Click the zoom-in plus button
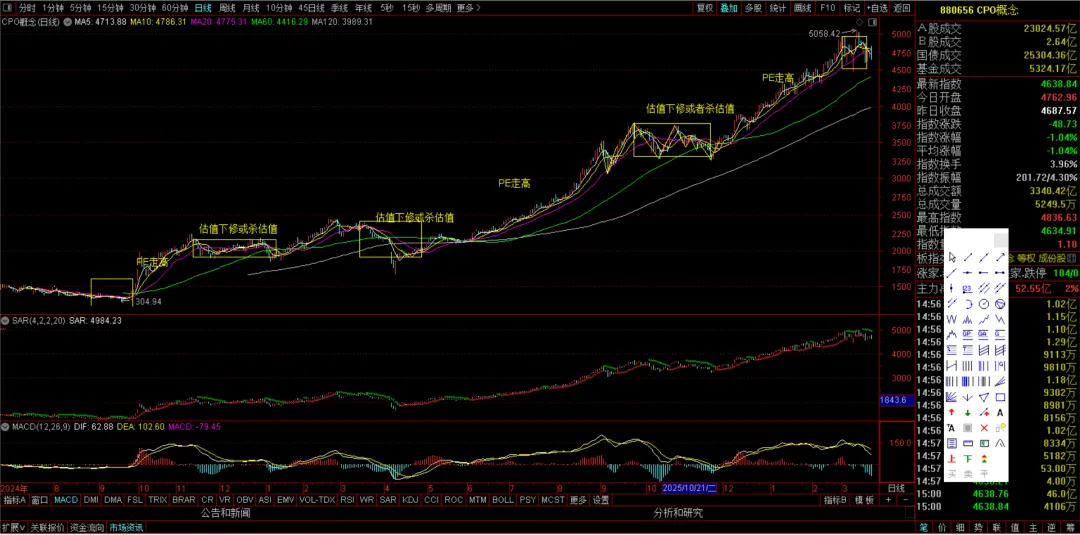 coord(889,500)
